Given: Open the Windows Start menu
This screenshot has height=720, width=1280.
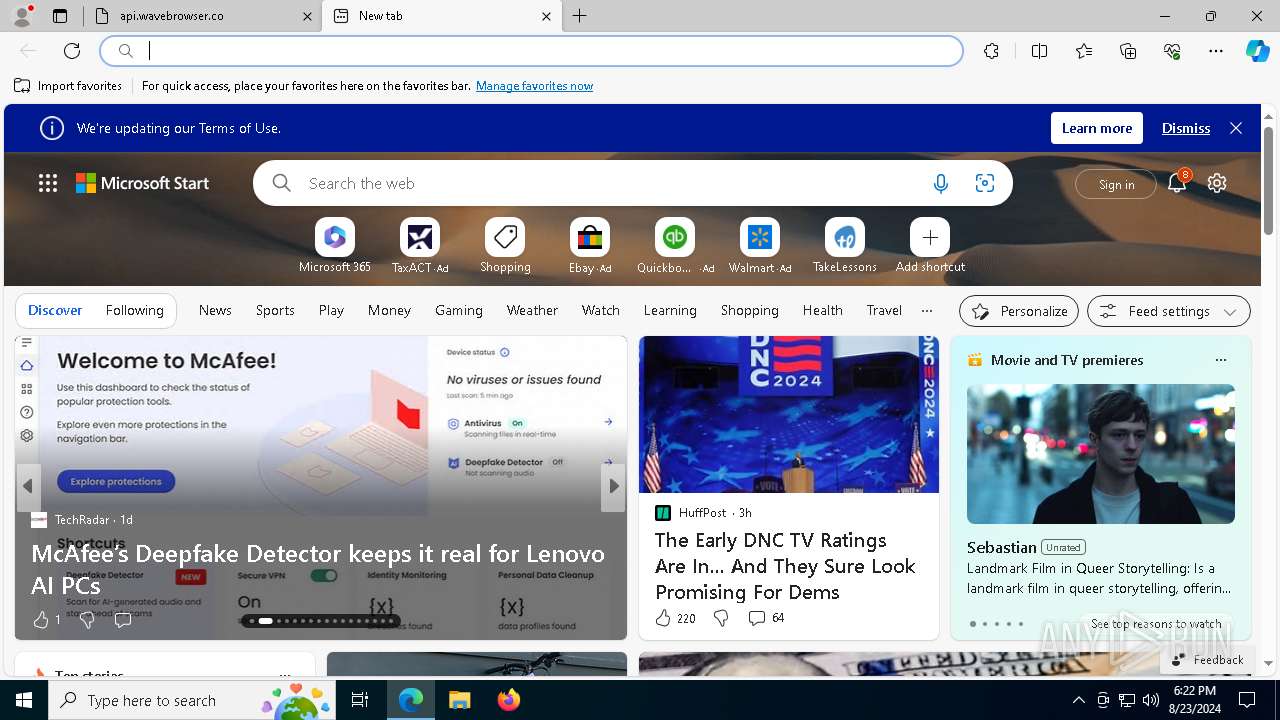Looking at the screenshot, I should tap(24, 700).
